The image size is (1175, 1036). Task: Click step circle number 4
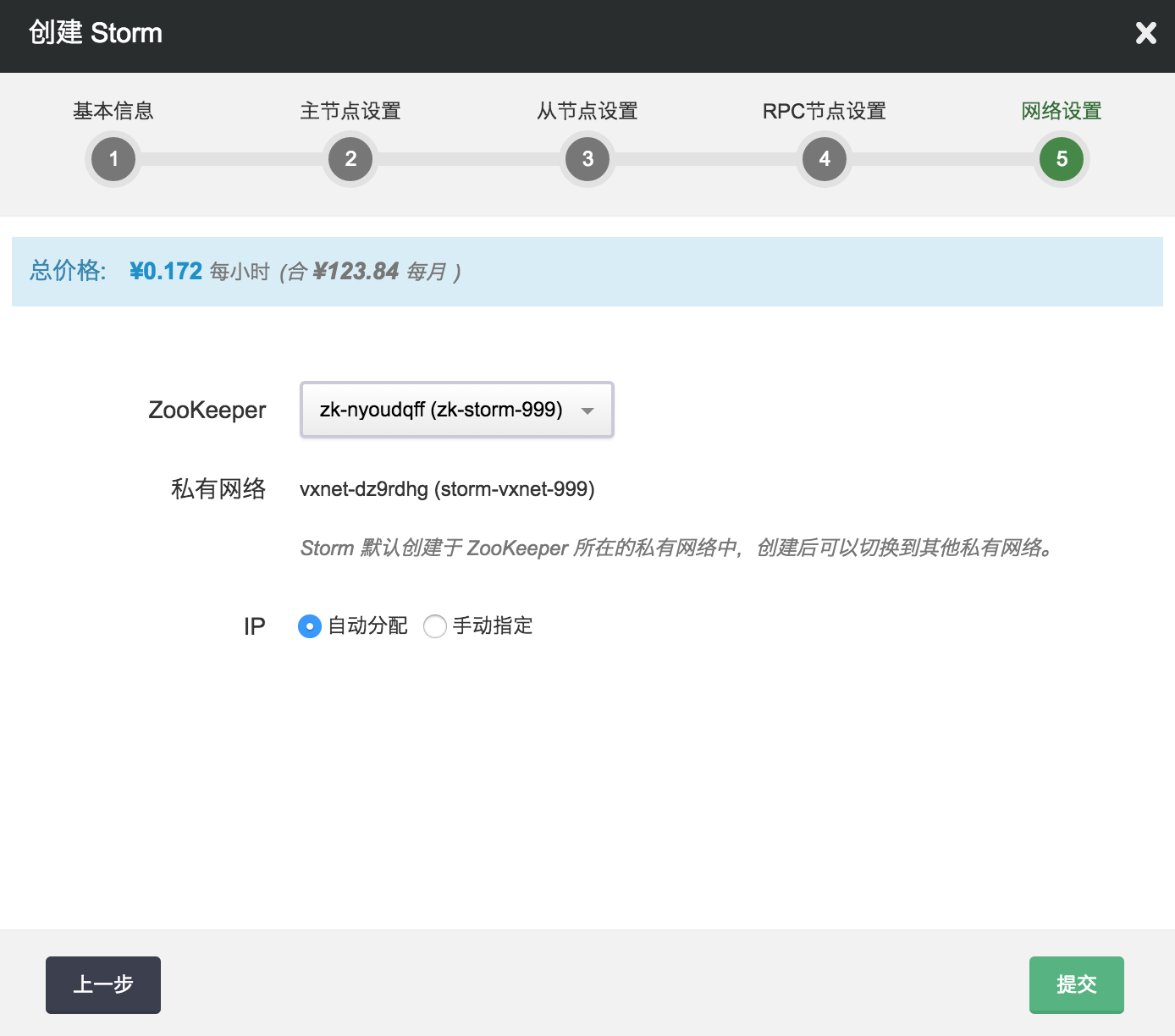click(x=825, y=159)
